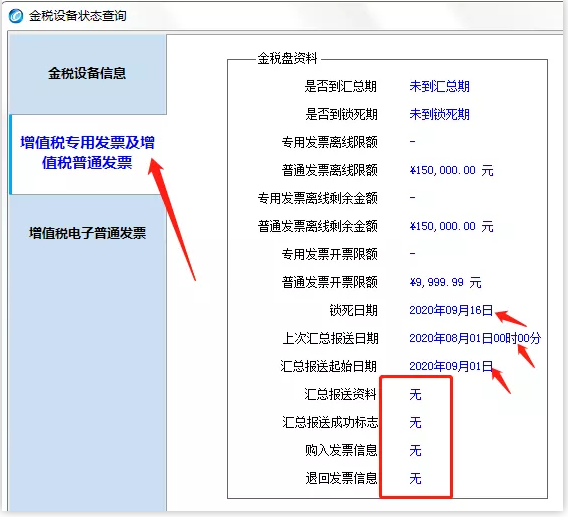Click the 汇总报送资料 value 无
This screenshot has height=517, width=568.
[x=415, y=394]
